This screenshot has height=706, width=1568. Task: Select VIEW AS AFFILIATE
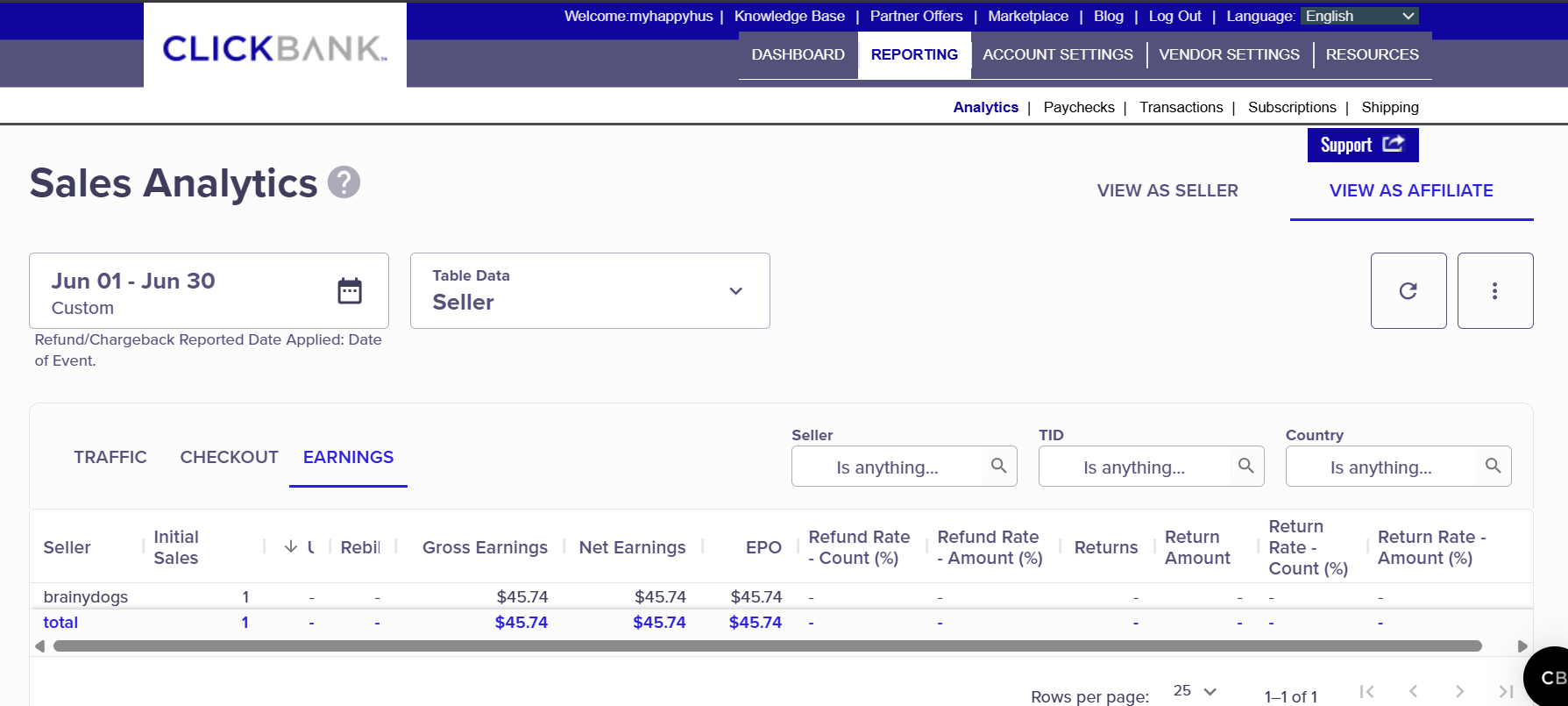pos(1411,190)
